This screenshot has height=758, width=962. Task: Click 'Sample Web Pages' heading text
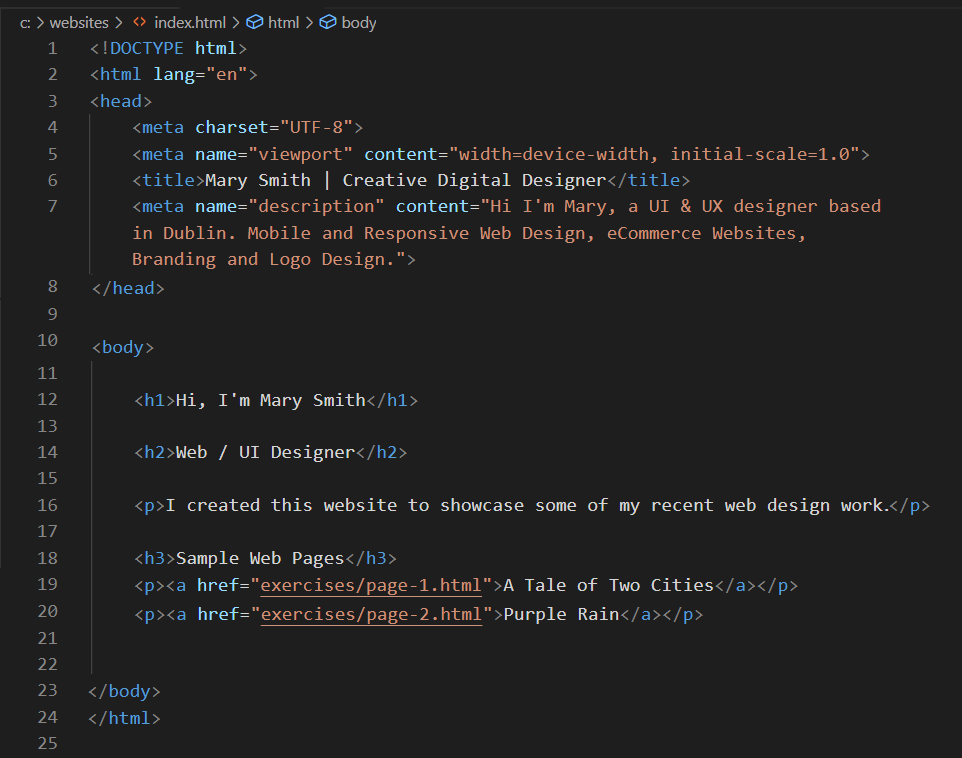click(260, 559)
